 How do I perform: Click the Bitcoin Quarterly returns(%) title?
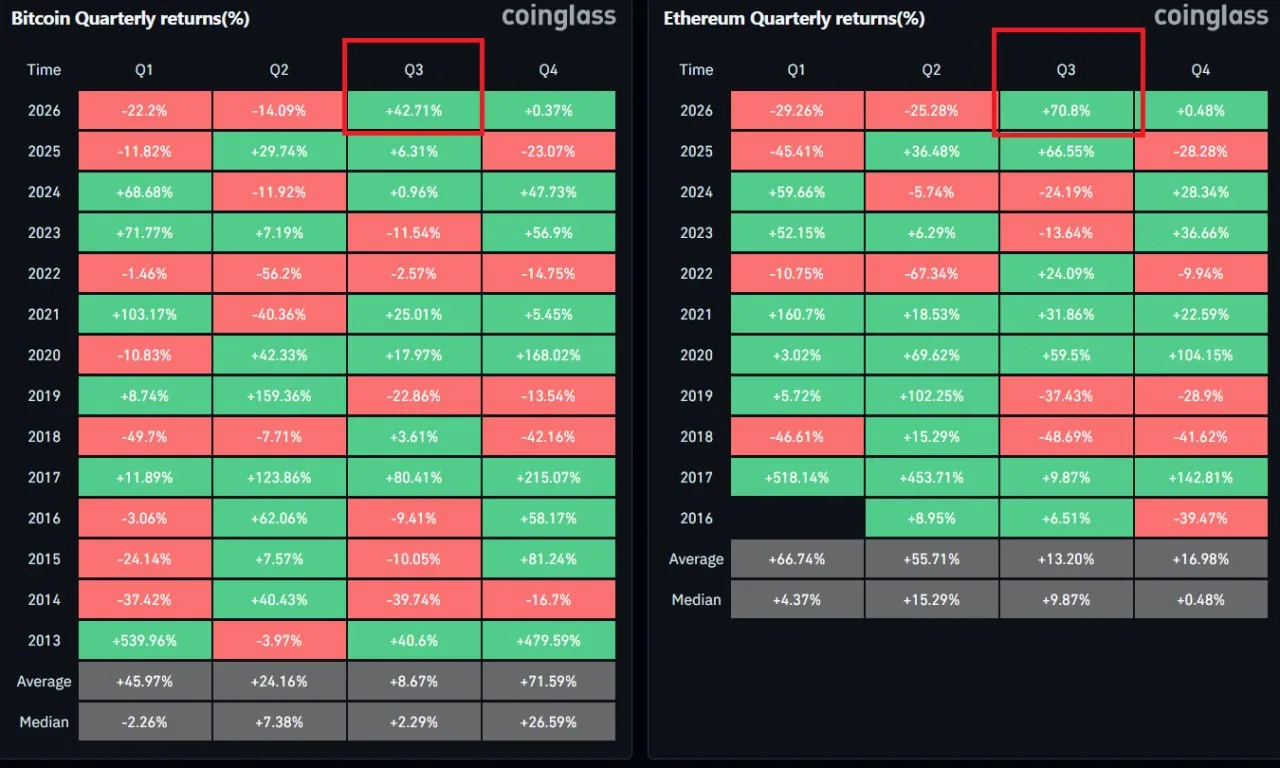pos(130,18)
